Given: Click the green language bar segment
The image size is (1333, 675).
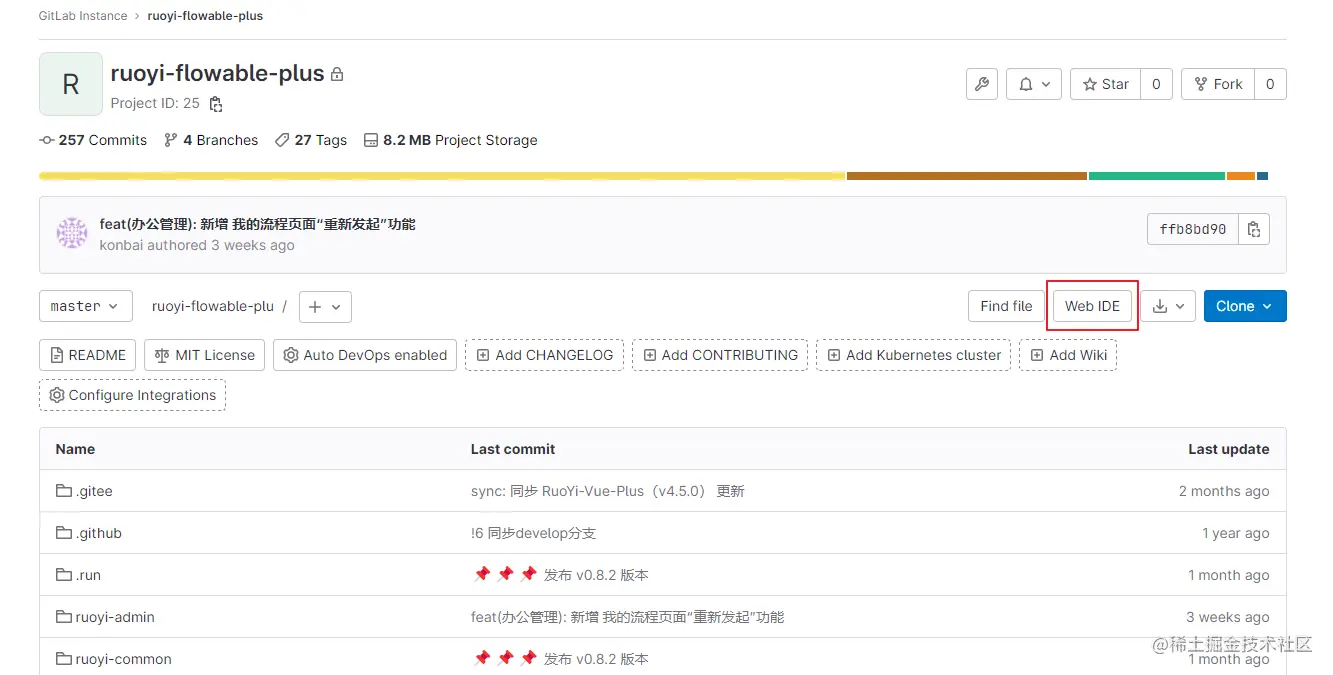Looking at the screenshot, I should 1157,176.
